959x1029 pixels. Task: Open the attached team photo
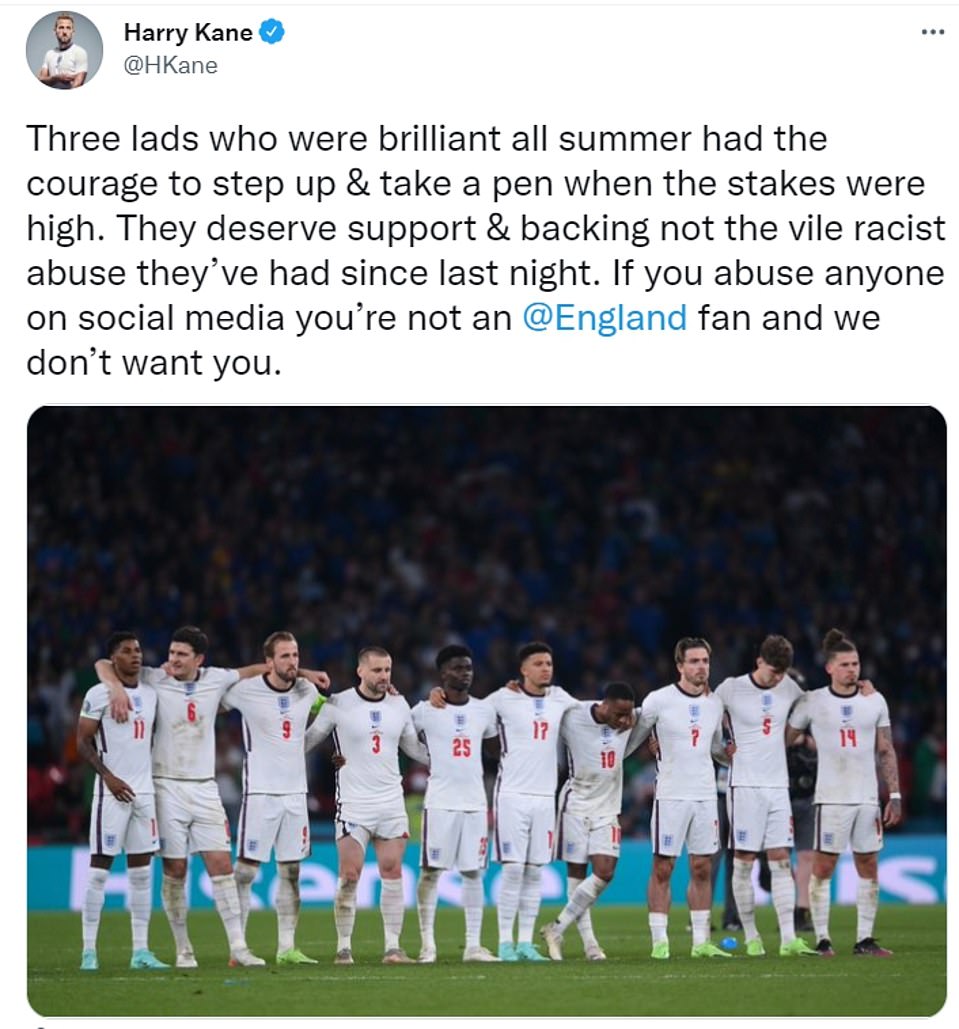pyautogui.click(x=486, y=711)
